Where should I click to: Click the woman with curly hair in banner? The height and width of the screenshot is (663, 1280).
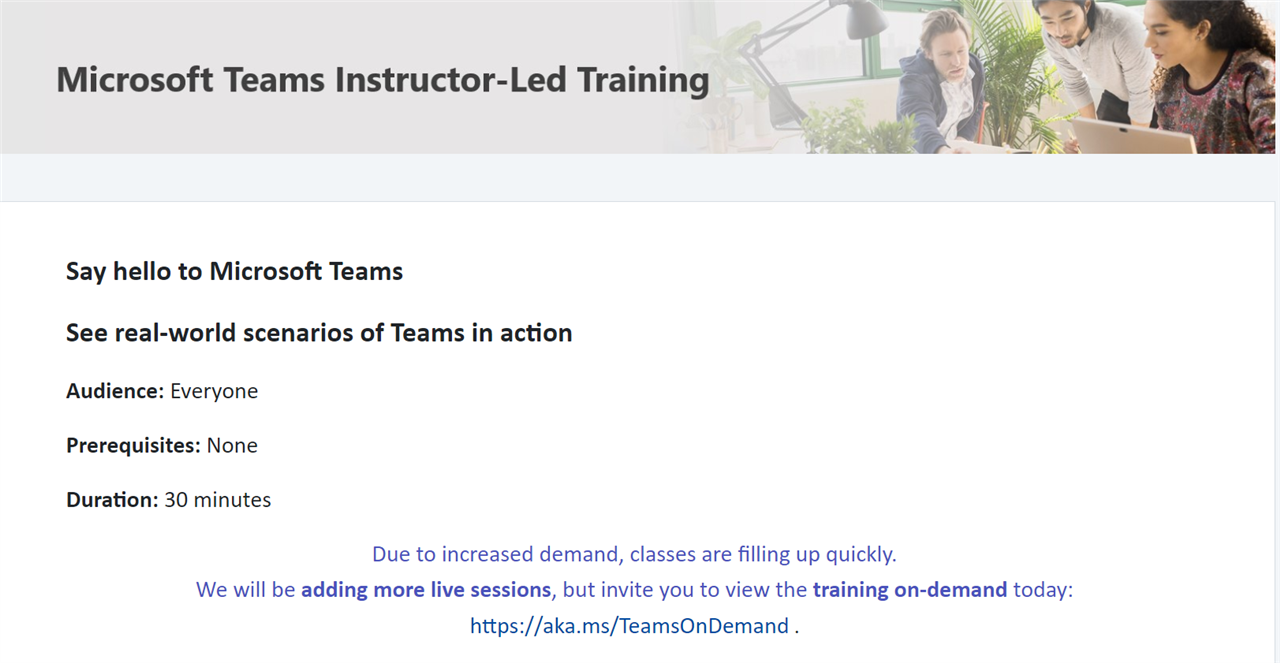(1208, 75)
